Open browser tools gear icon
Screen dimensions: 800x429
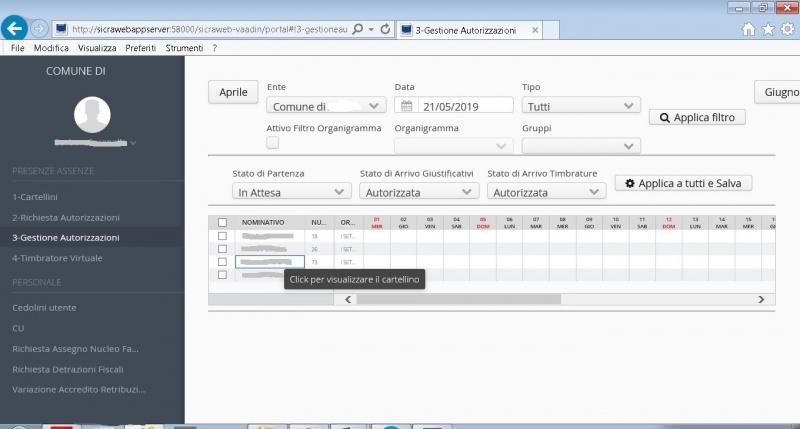787,29
